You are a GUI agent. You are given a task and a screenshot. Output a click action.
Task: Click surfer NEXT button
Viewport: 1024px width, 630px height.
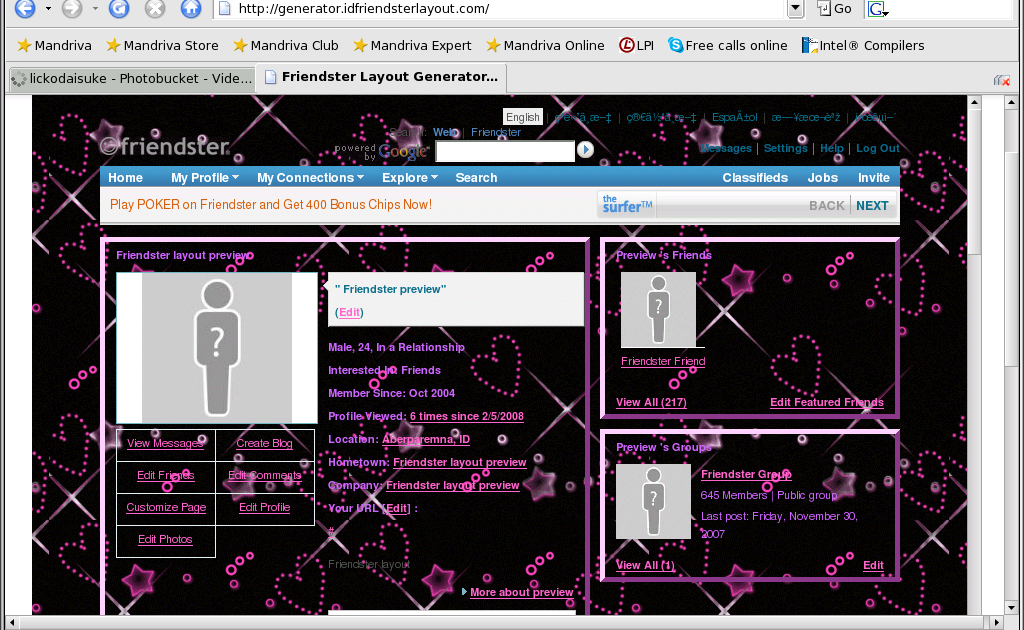coord(872,206)
